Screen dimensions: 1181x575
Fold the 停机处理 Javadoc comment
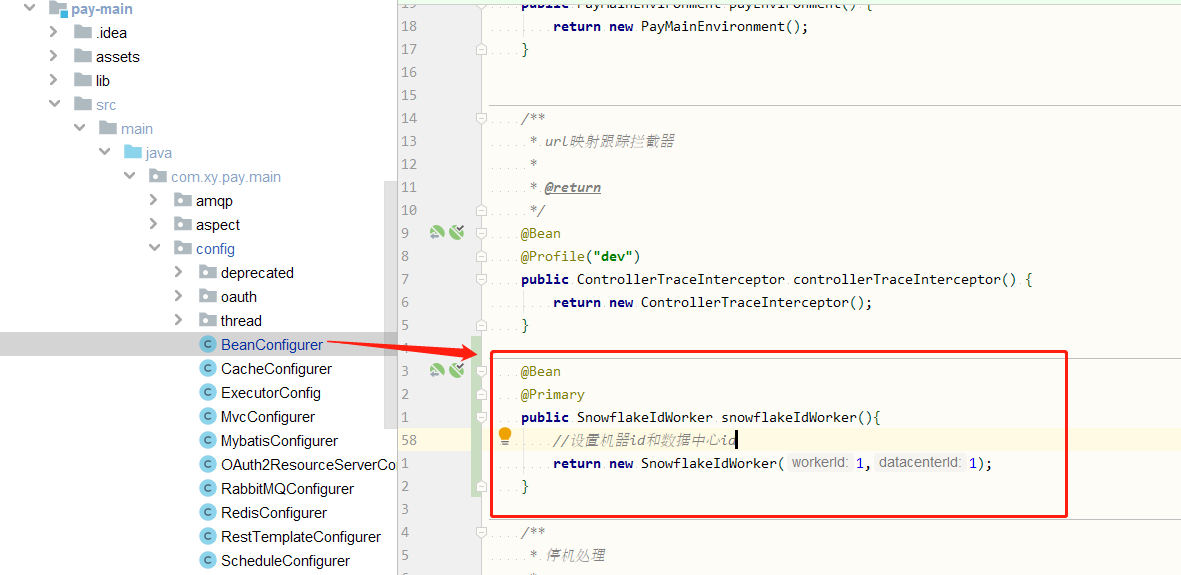[x=481, y=532]
